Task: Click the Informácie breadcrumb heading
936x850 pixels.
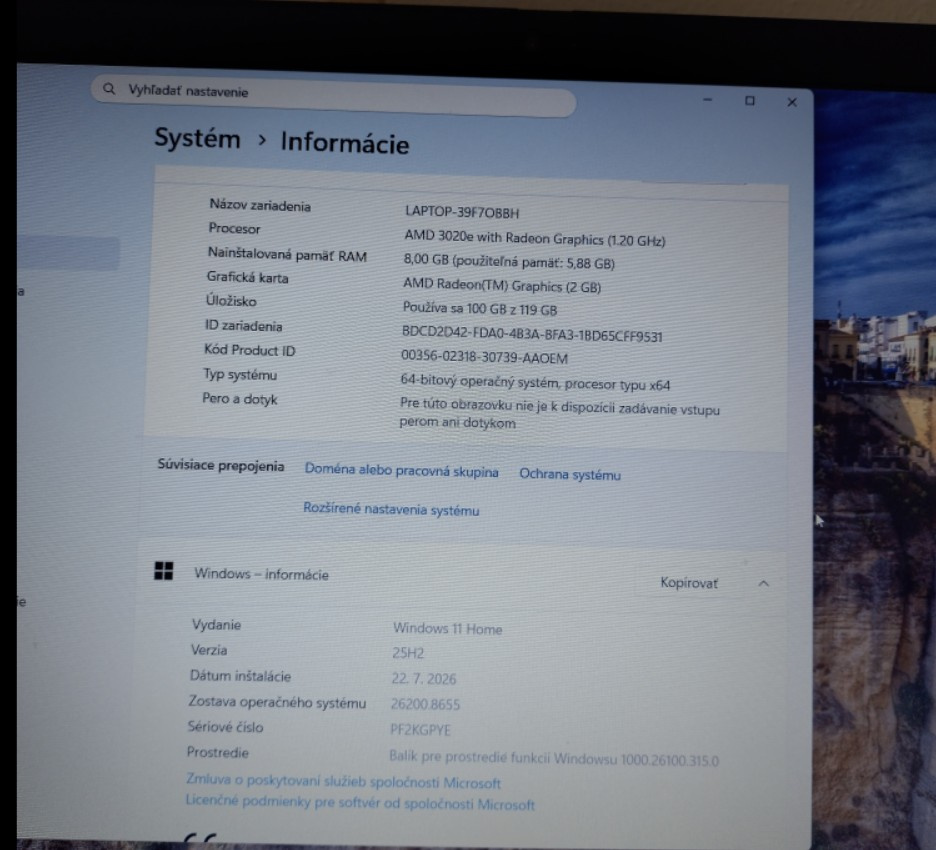Action: point(345,143)
